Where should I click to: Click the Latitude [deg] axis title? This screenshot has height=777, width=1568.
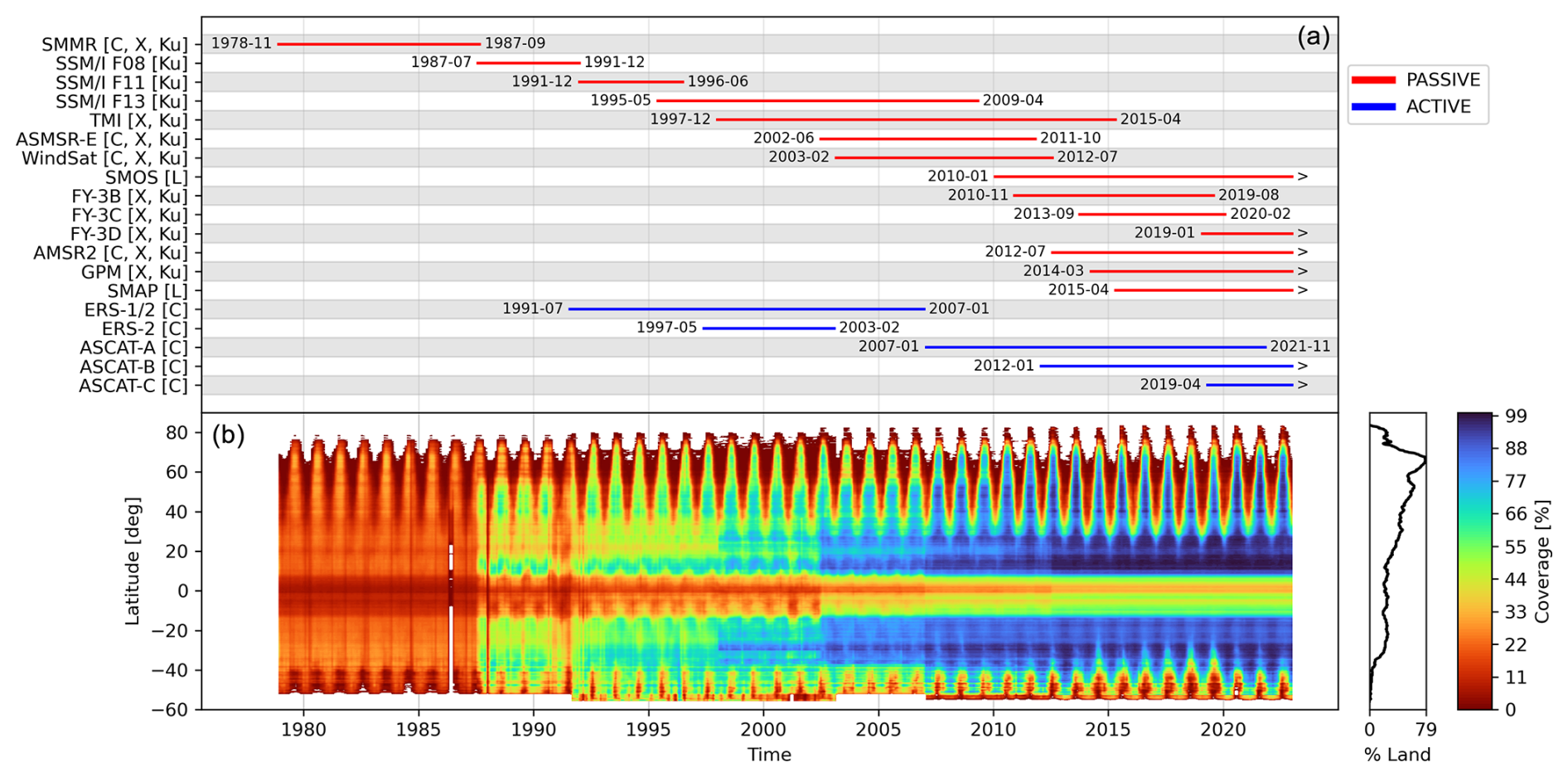(x=133, y=561)
